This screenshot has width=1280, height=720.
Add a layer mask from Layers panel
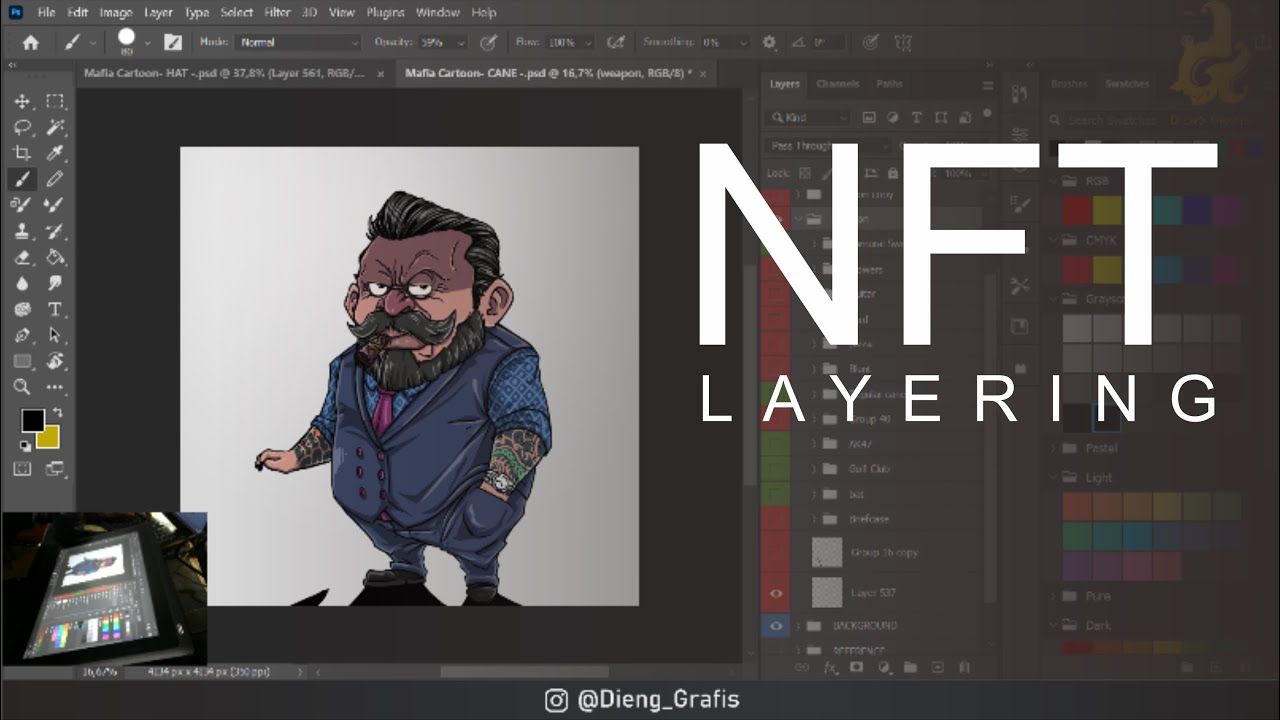(856, 668)
